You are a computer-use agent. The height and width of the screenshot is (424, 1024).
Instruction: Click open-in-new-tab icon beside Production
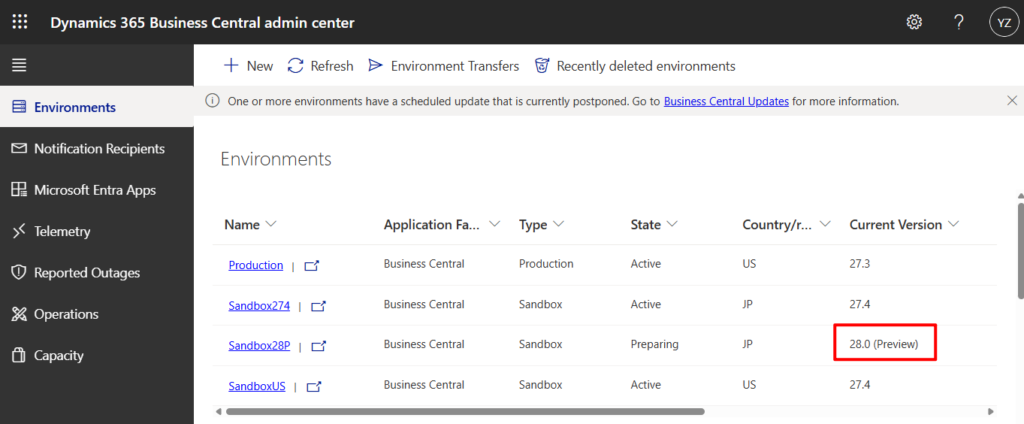click(312, 265)
